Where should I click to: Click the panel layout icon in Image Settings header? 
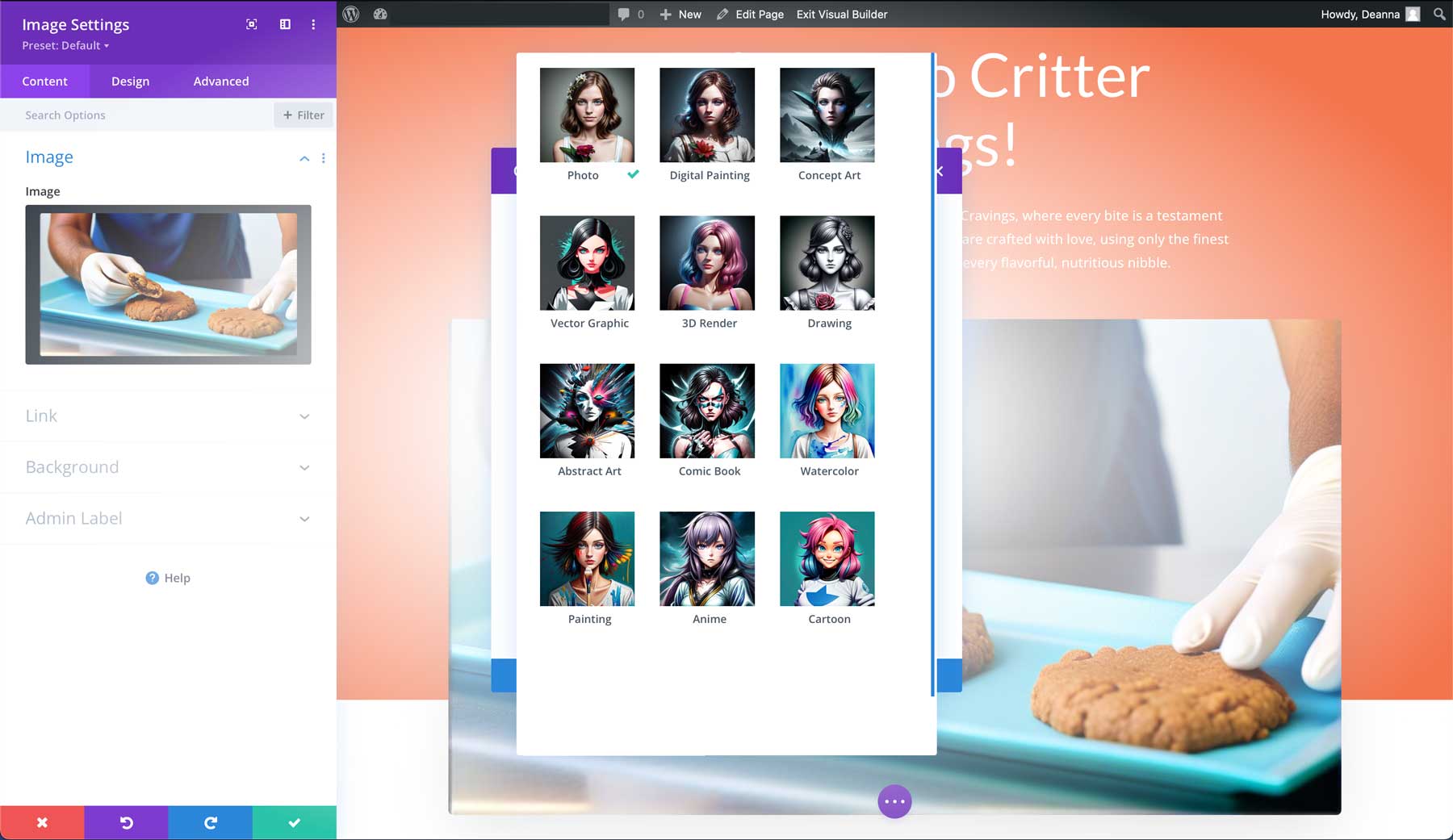click(x=284, y=24)
